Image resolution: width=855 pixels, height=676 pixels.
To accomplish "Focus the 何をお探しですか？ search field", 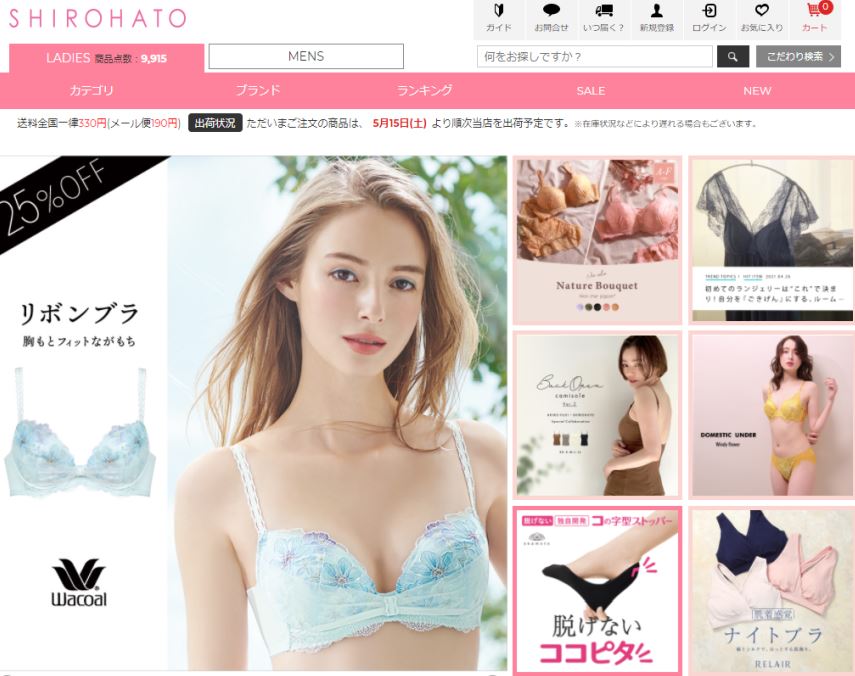I will click(595, 57).
